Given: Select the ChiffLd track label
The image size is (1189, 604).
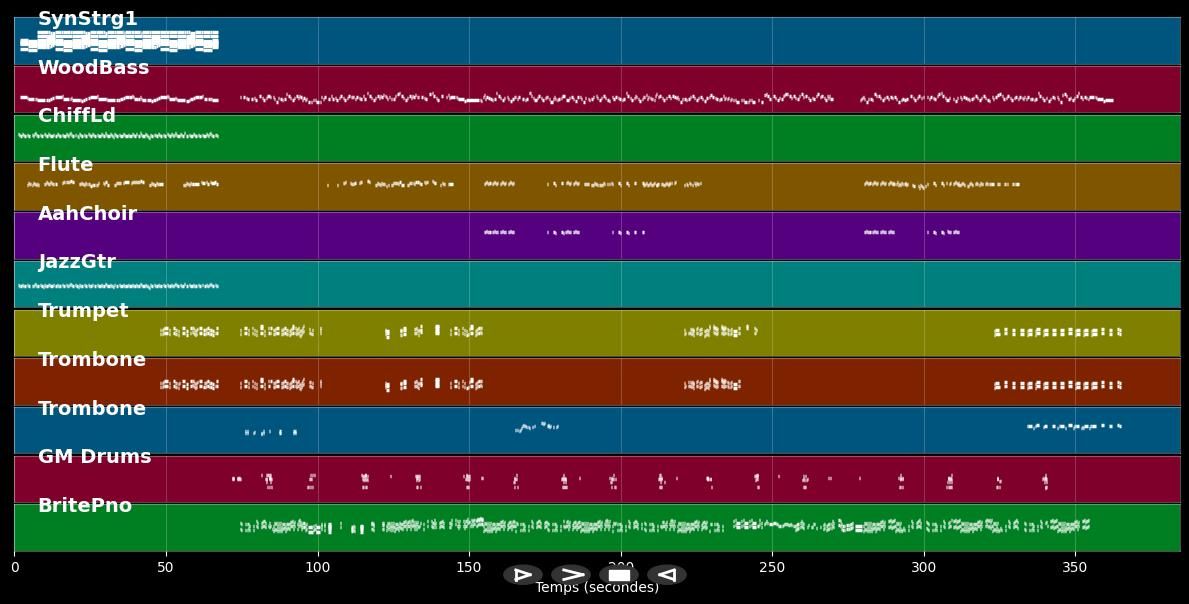Looking at the screenshot, I should tap(77, 116).
